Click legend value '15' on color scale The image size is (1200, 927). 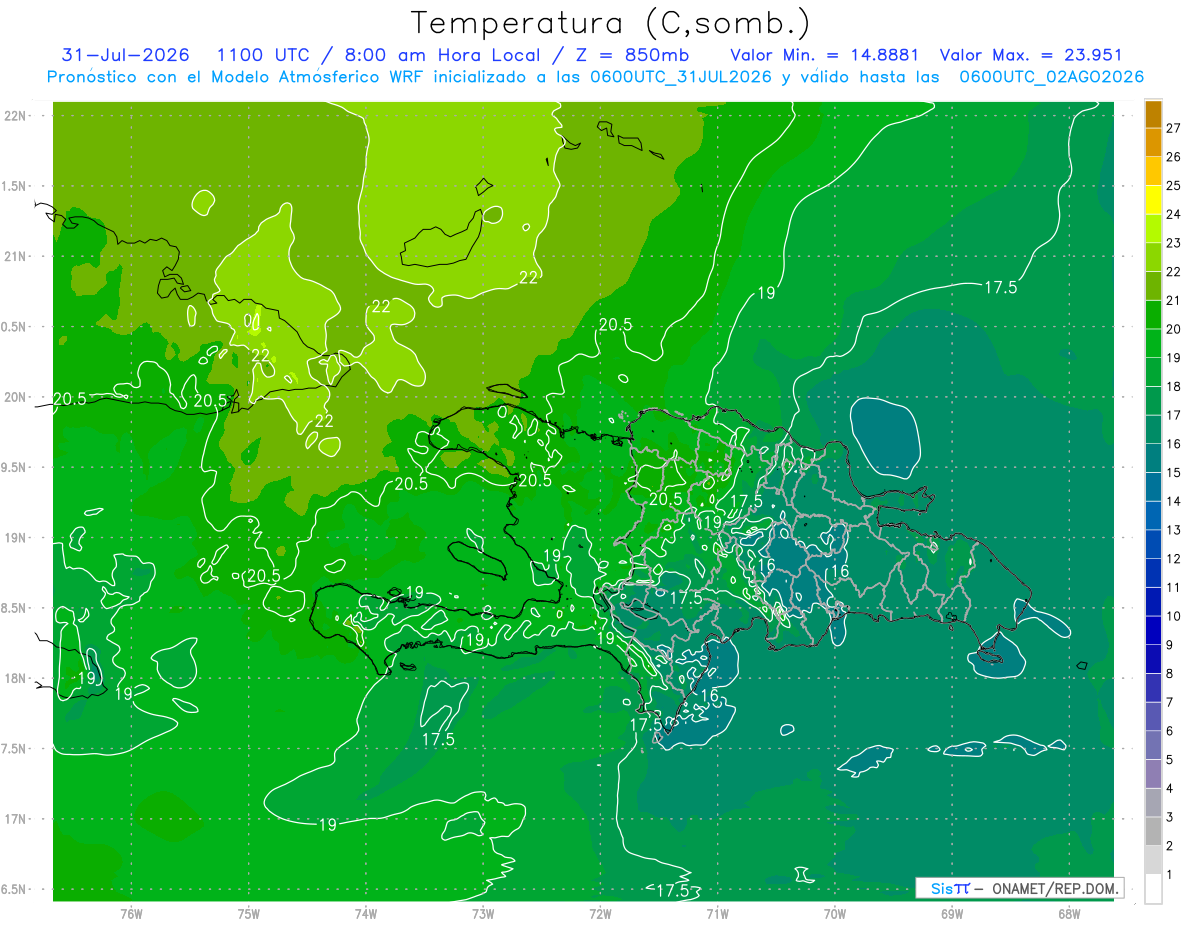click(1174, 473)
